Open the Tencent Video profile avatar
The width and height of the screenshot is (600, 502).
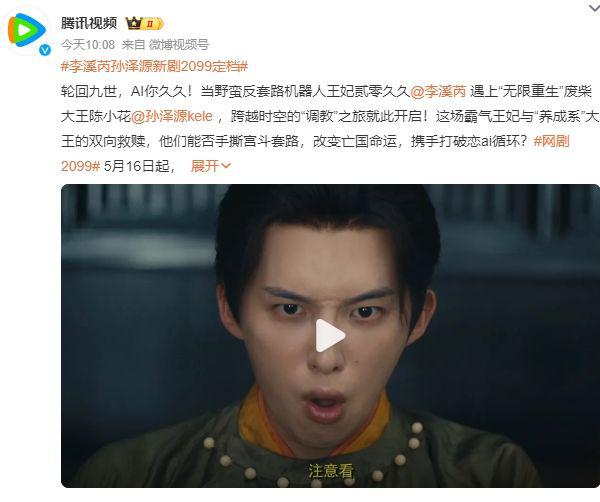[26, 30]
